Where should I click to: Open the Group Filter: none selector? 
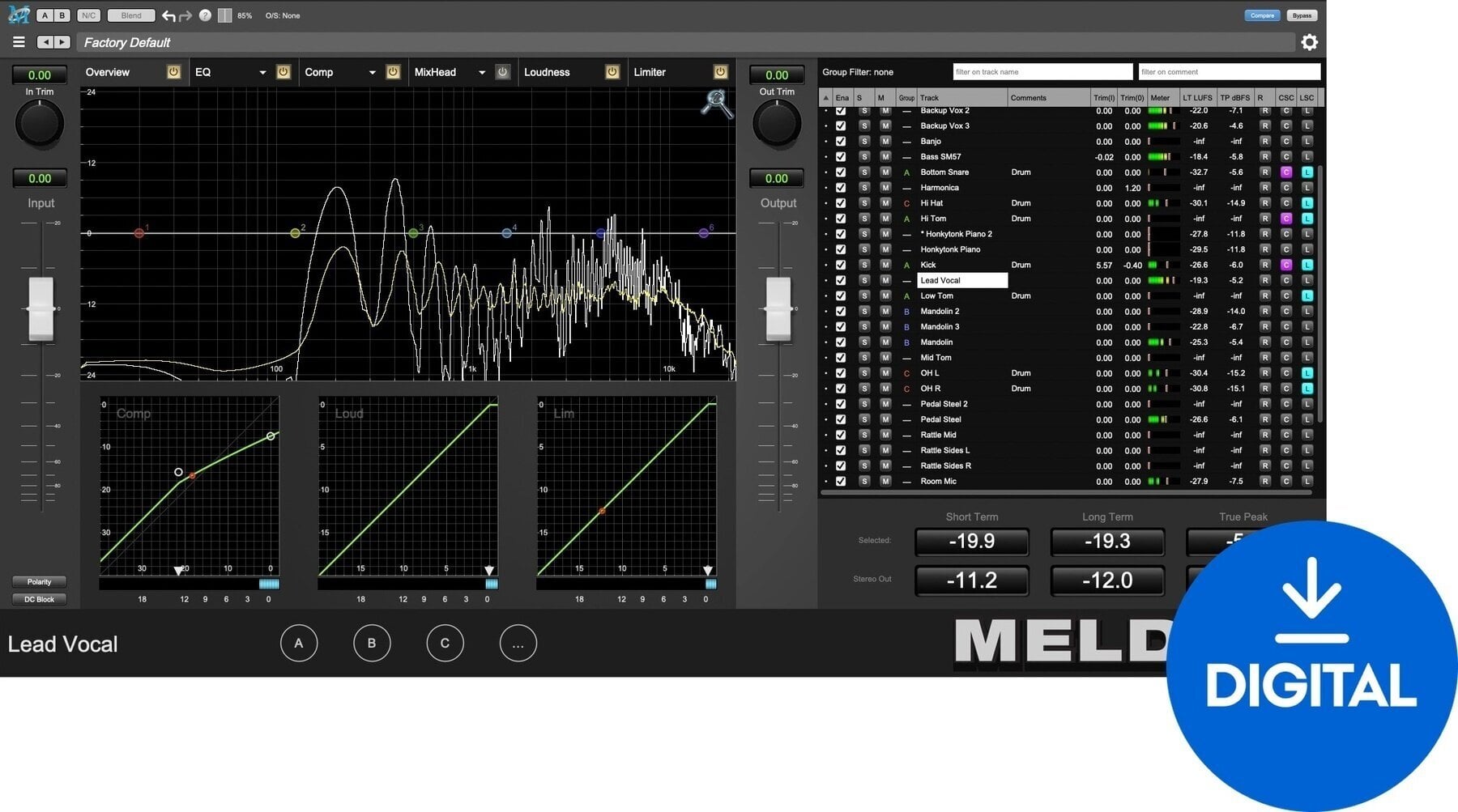[858, 72]
